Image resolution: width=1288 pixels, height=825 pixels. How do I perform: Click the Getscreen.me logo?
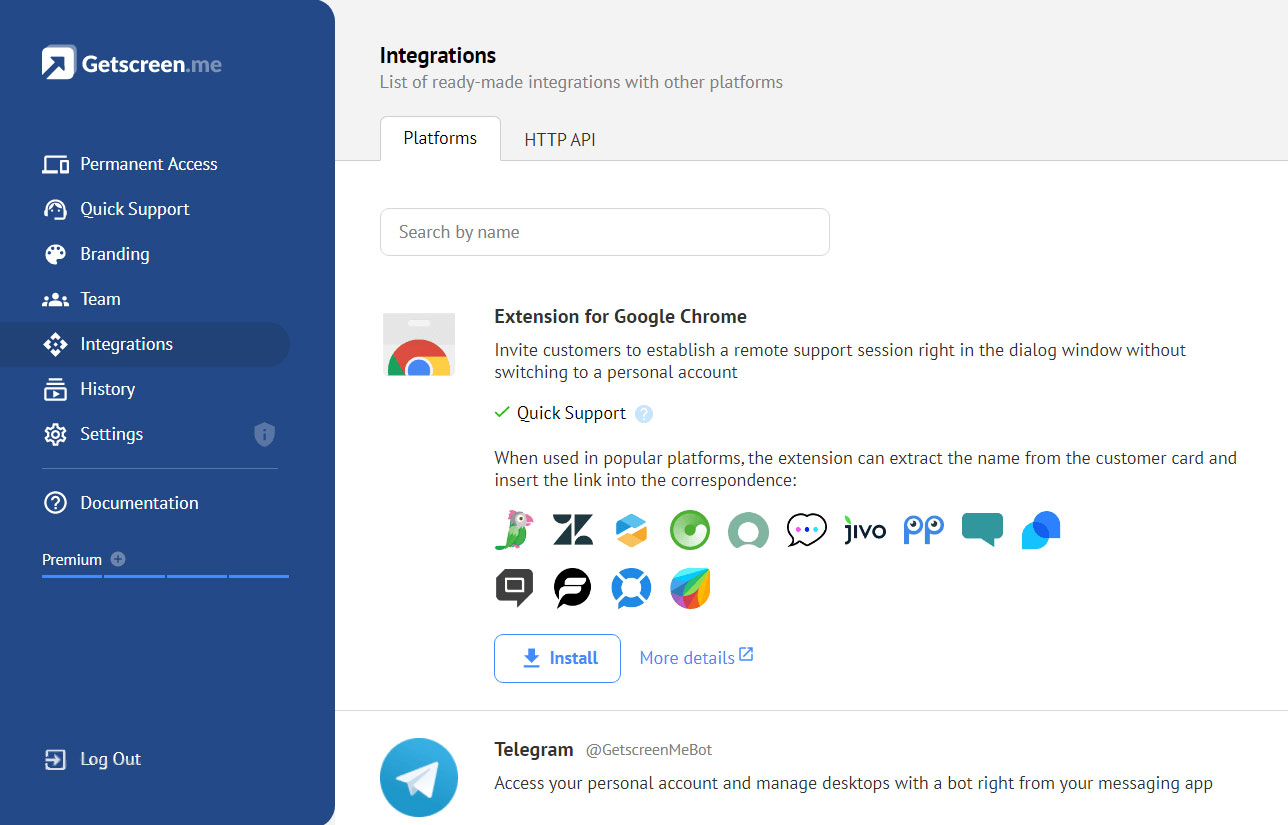click(x=132, y=64)
